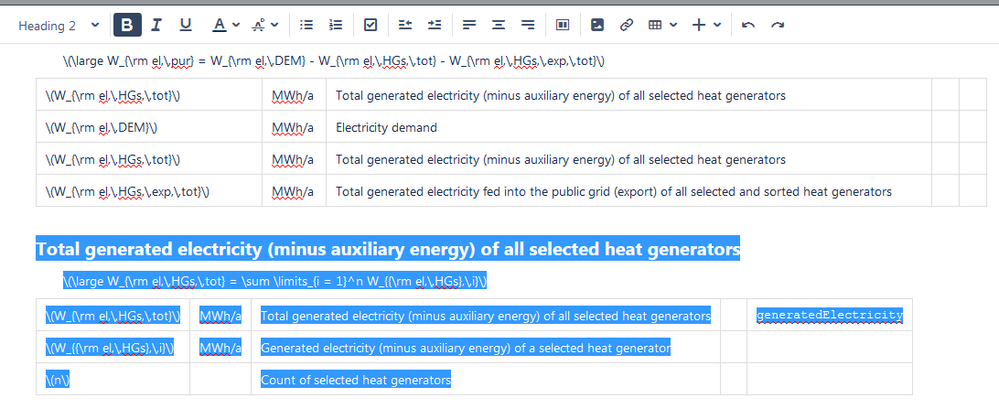Undo the last edit
Viewport: 999px width, 409px height.
click(x=749, y=25)
